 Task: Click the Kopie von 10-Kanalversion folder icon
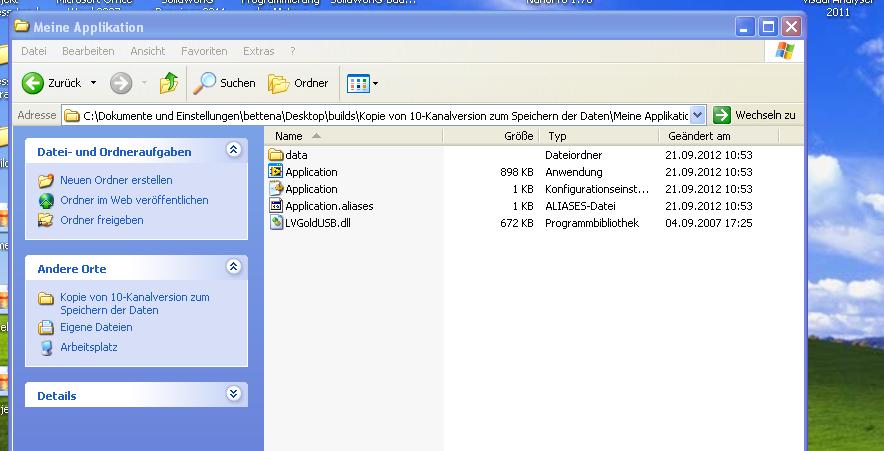[46, 298]
